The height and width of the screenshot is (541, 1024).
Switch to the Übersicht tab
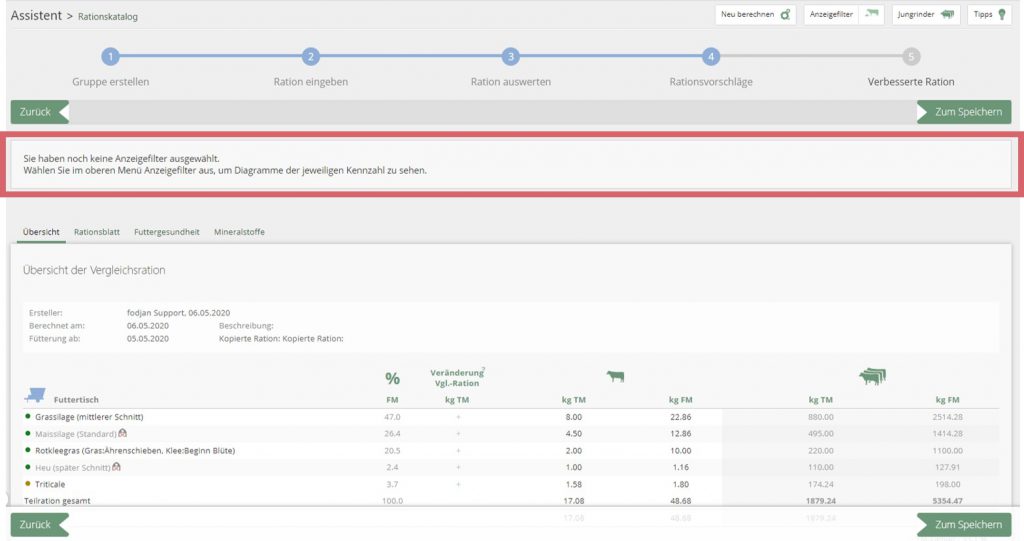tap(41, 232)
